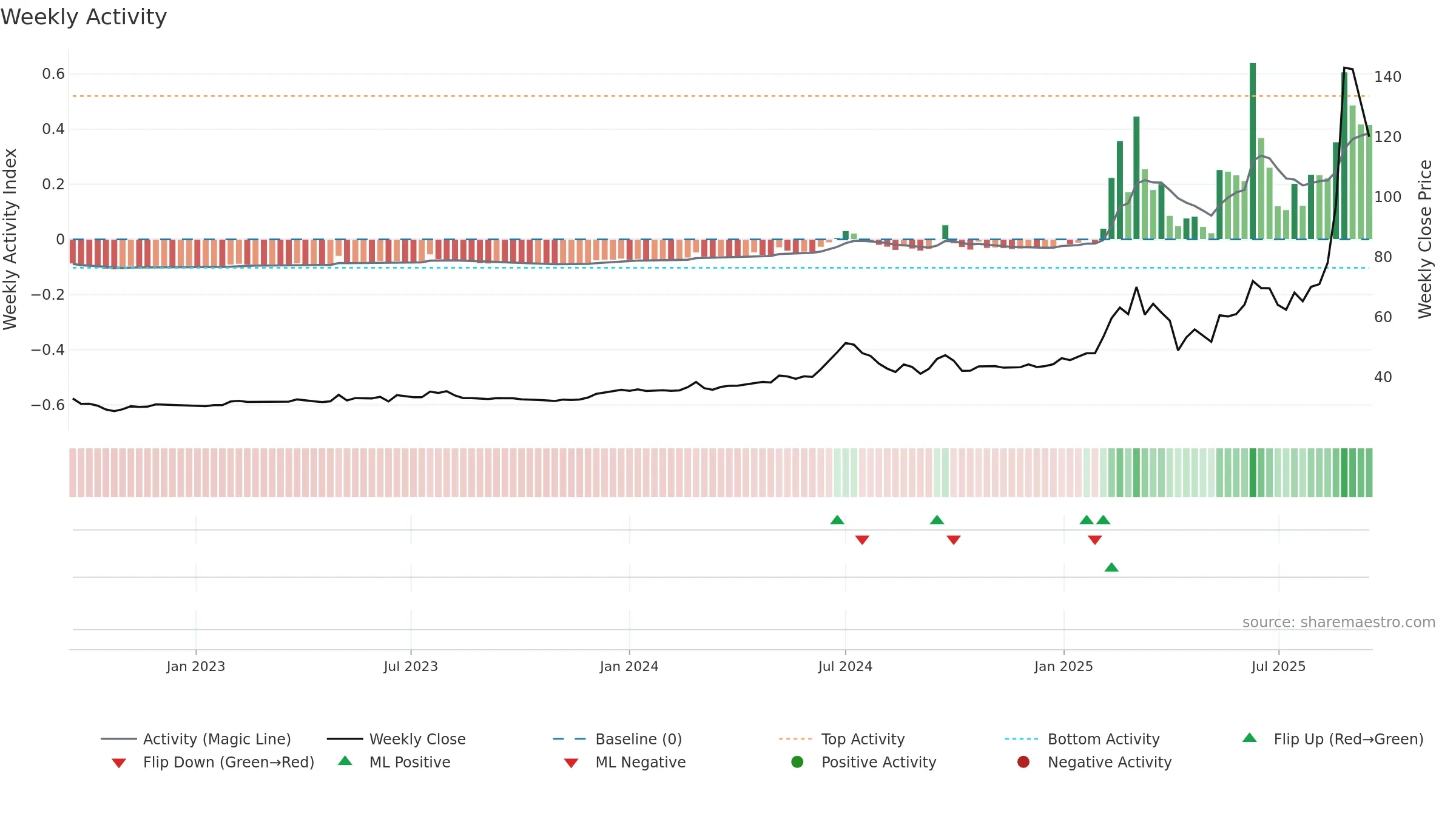The height and width of the screenshot is (819, 1456).
Task: Click the Weekly Activity chart title
Action: (x=84, y=17)
